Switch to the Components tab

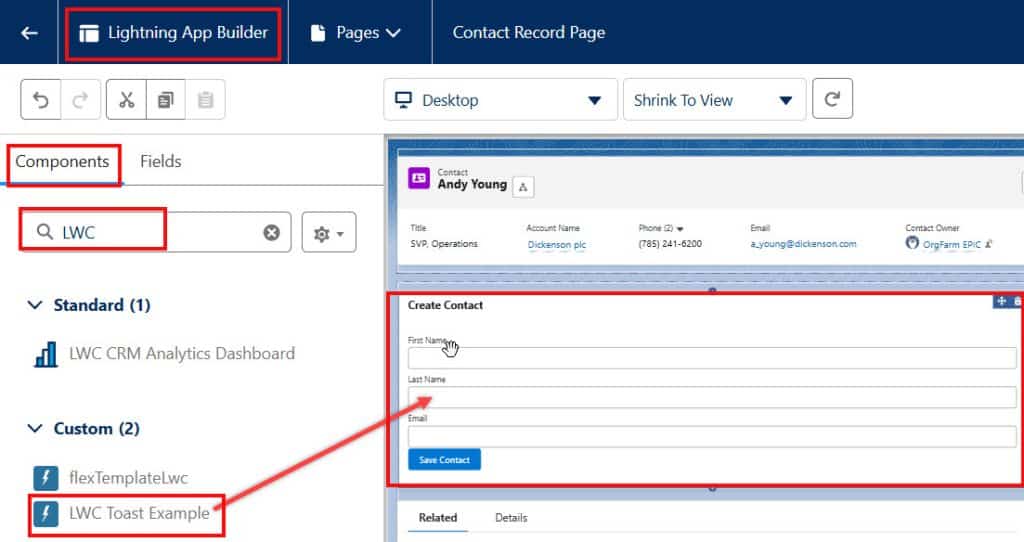point(63,162)
